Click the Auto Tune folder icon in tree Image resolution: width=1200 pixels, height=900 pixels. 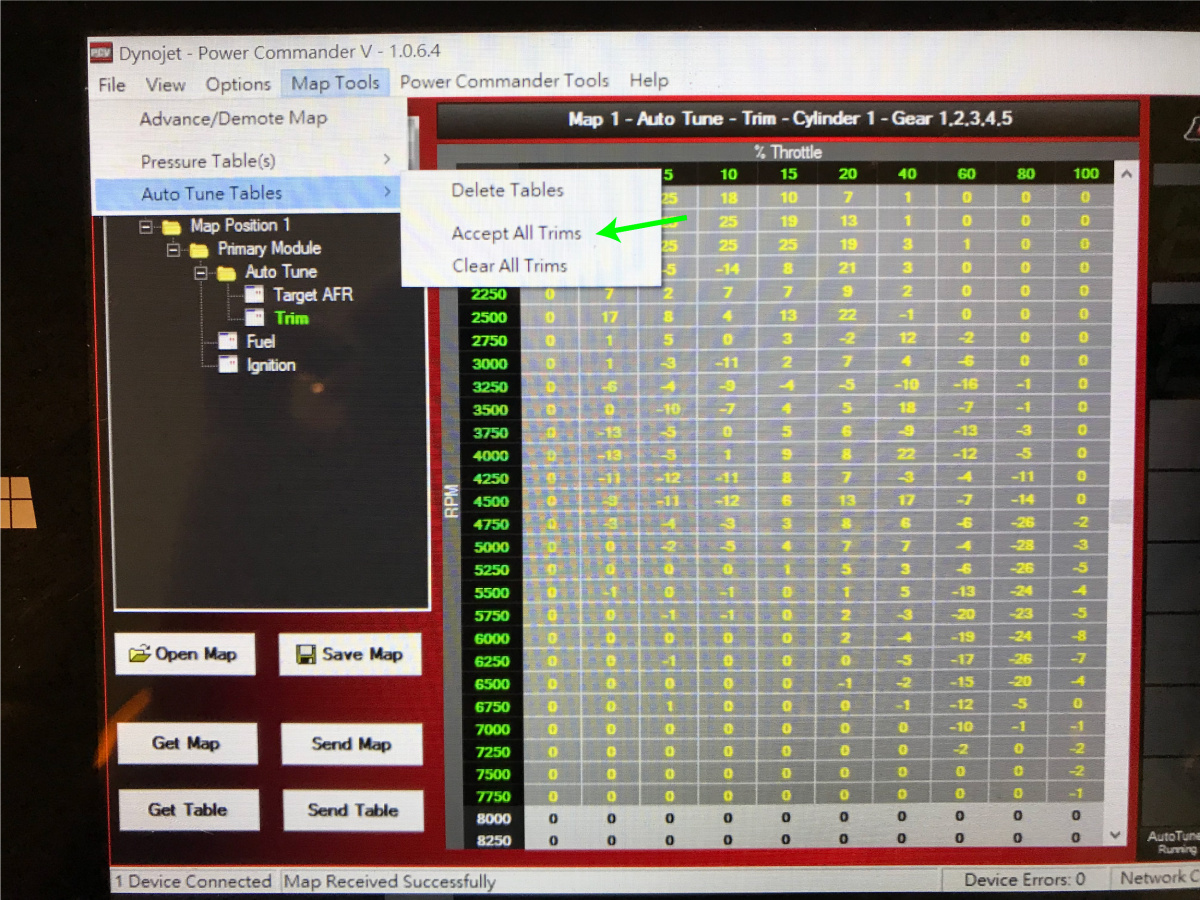pos(227,272)
